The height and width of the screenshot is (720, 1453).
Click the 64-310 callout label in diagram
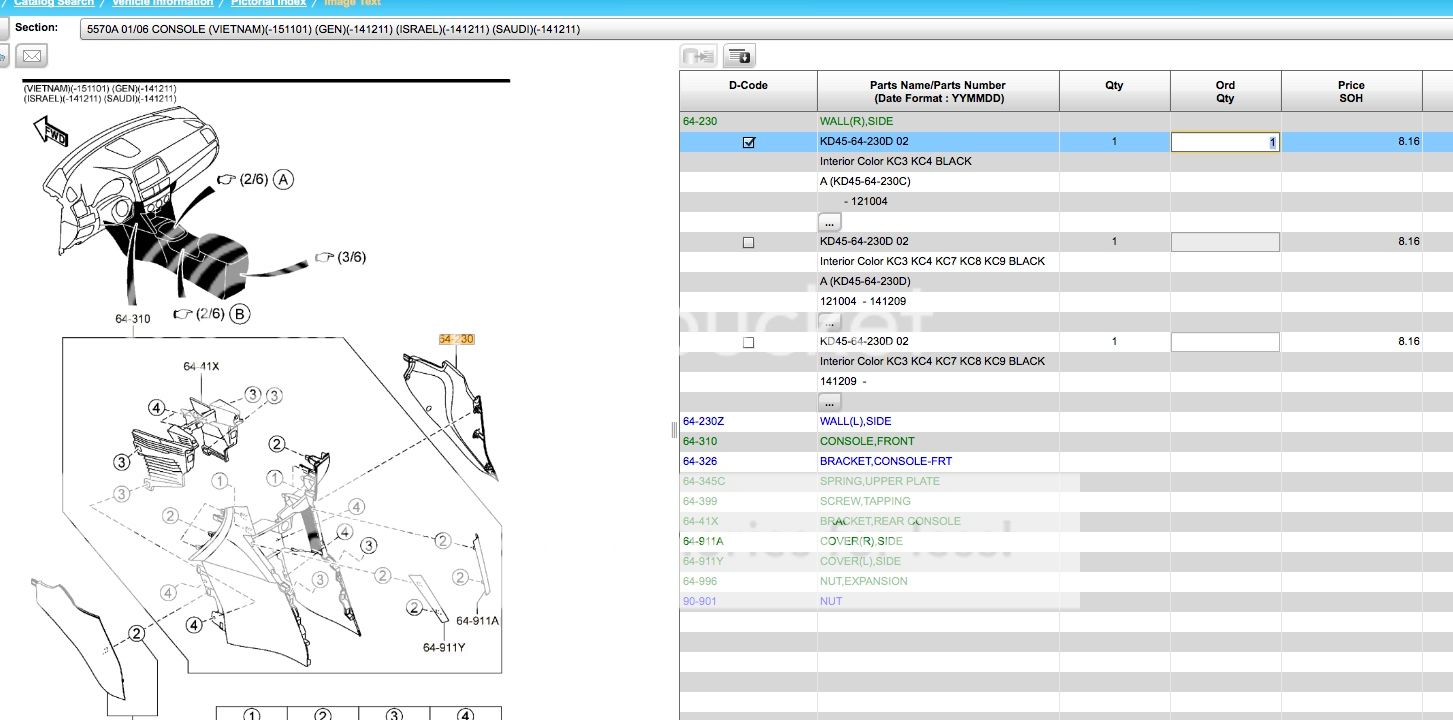[x=133, y=319]
